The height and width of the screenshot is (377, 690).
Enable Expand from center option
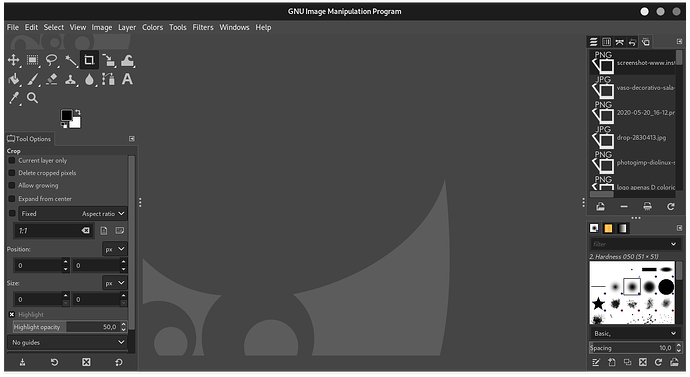pyautogui.click(x=12, y=199)
